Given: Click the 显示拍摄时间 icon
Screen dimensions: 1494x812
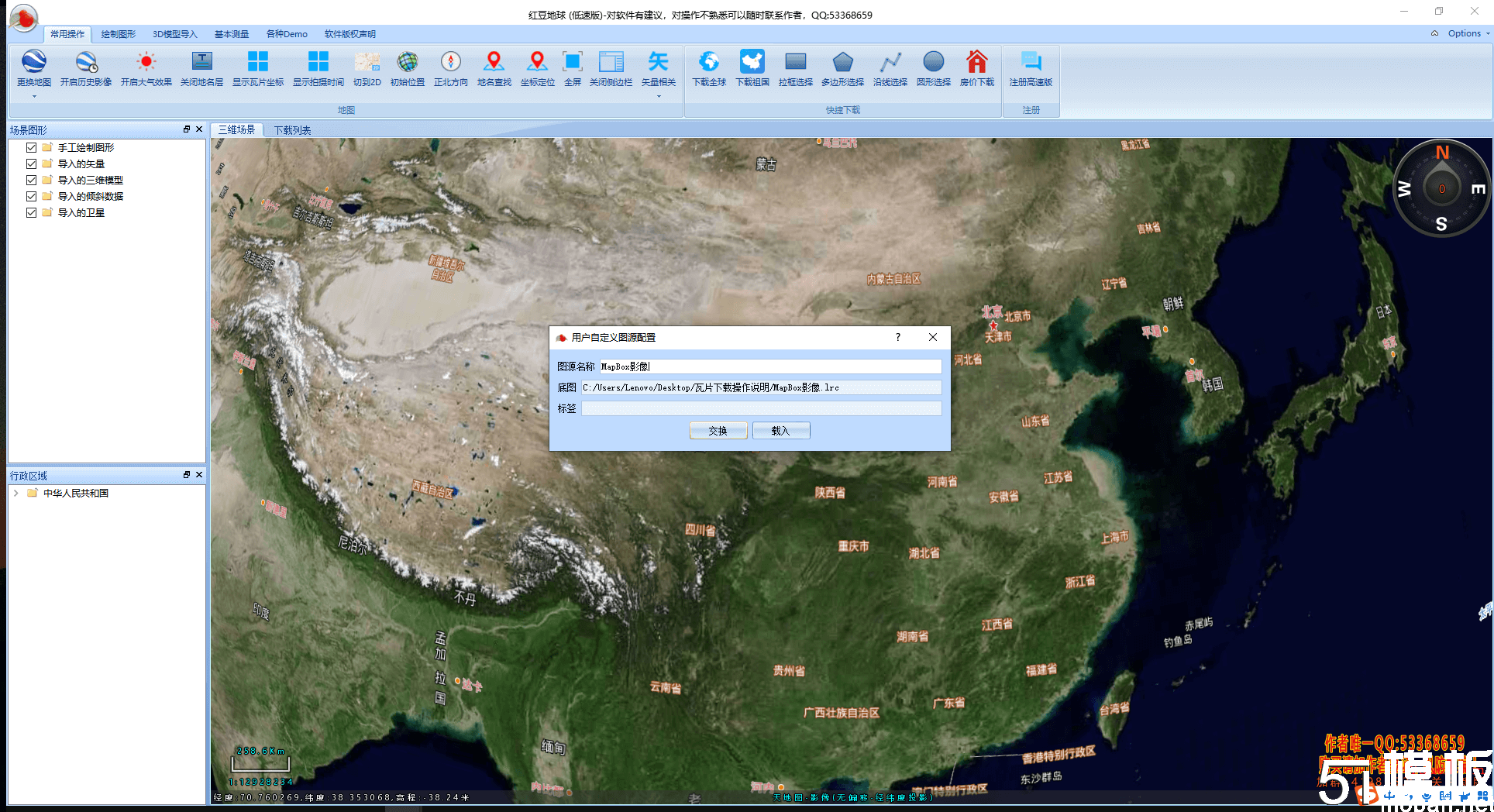Looking at the screenshot, I should [318, 61].
